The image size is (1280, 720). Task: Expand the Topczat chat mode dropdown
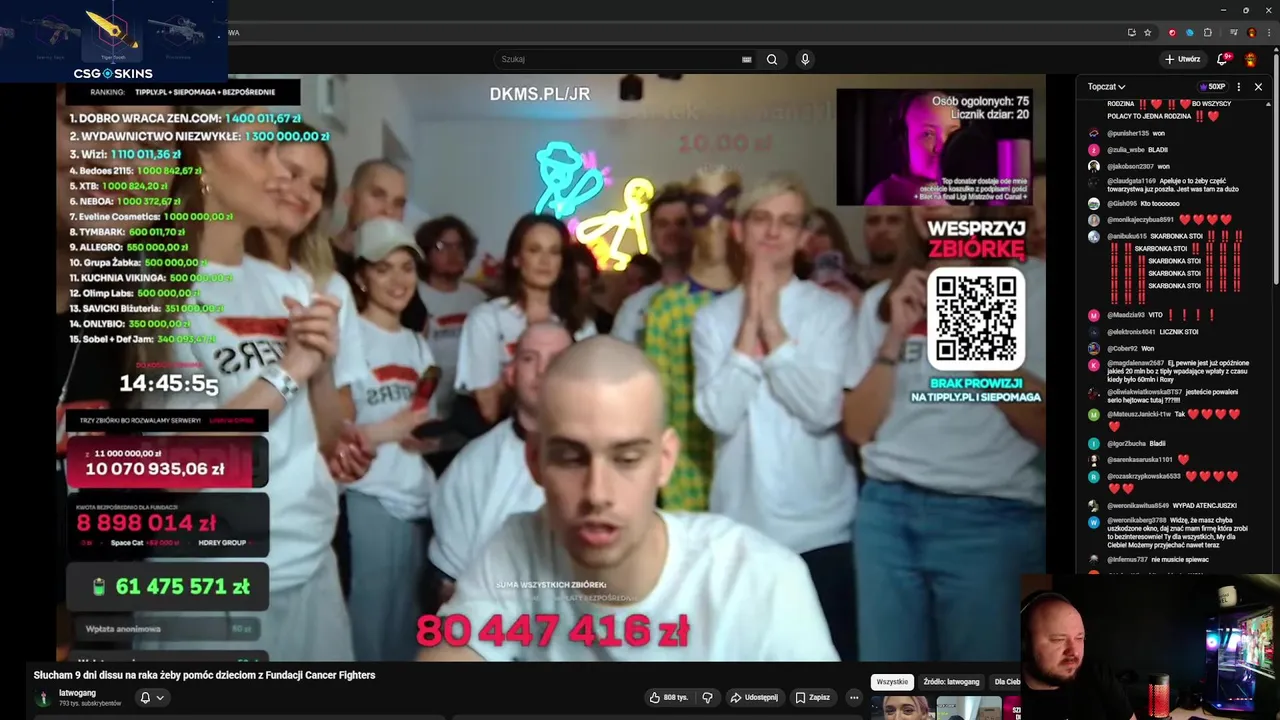point(1107,87)
